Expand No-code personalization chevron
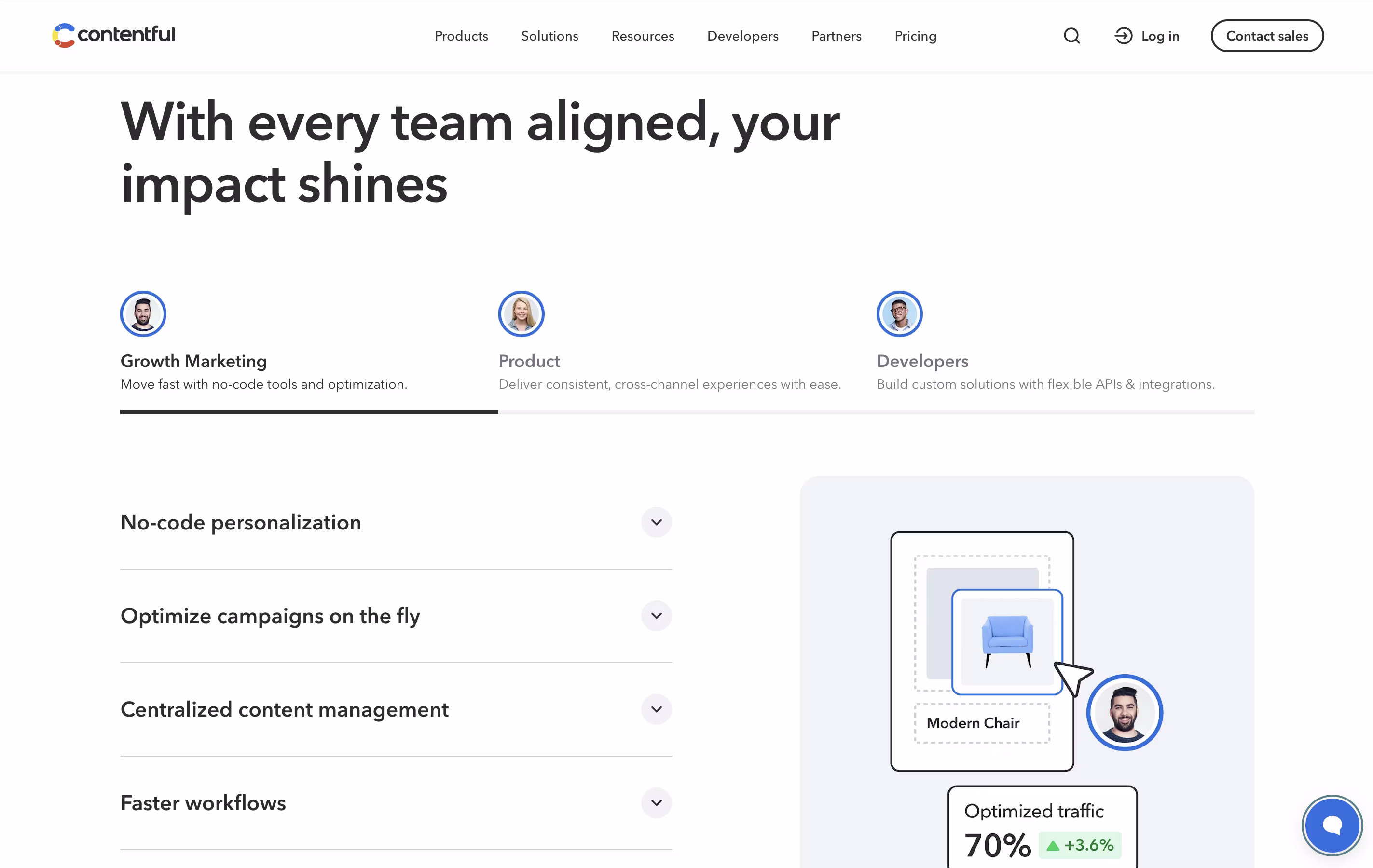This screenshot has width=1373, height=868. [x=656, y=522]
